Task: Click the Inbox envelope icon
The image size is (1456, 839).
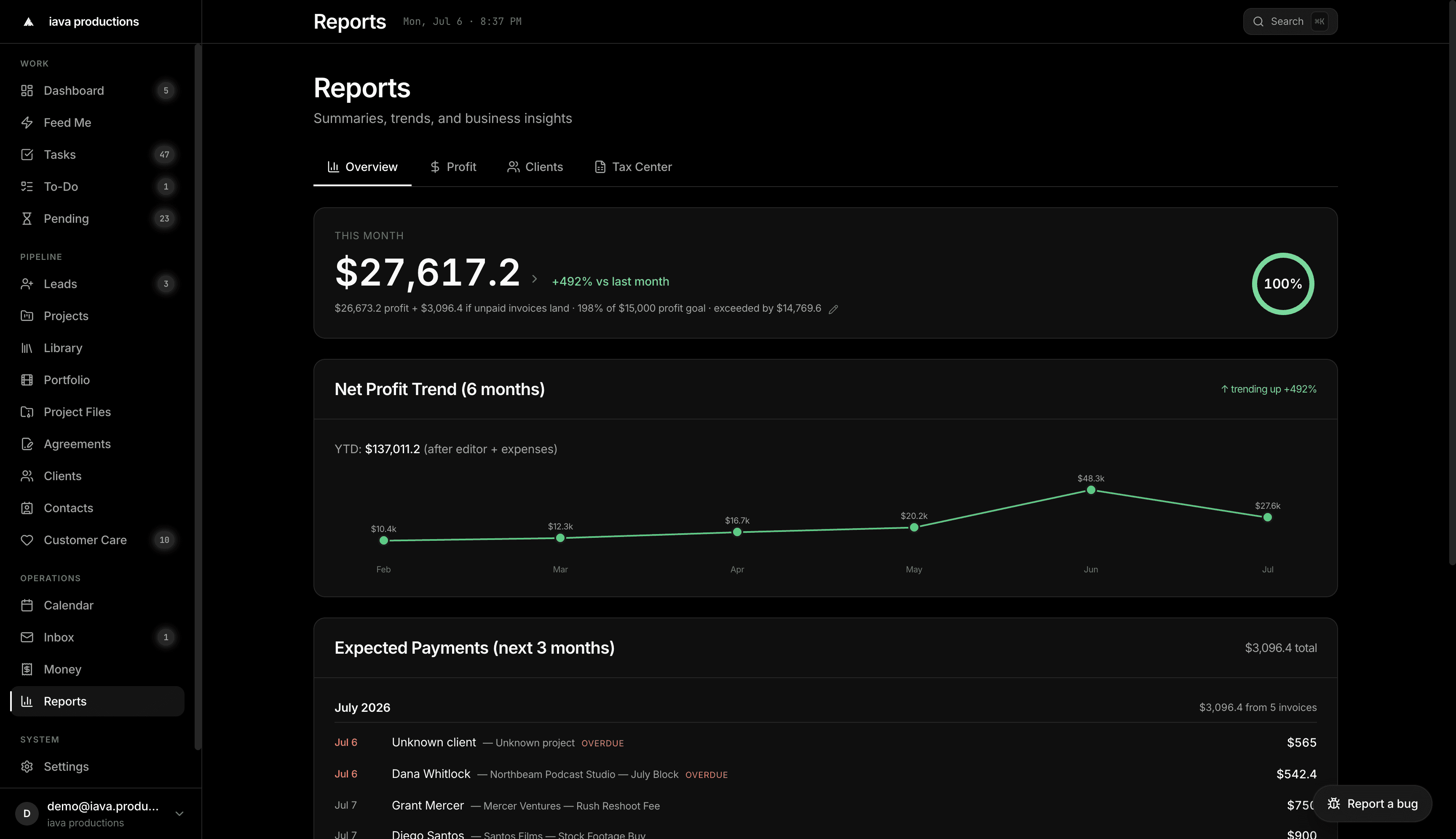Action: (x=27, y=637)
